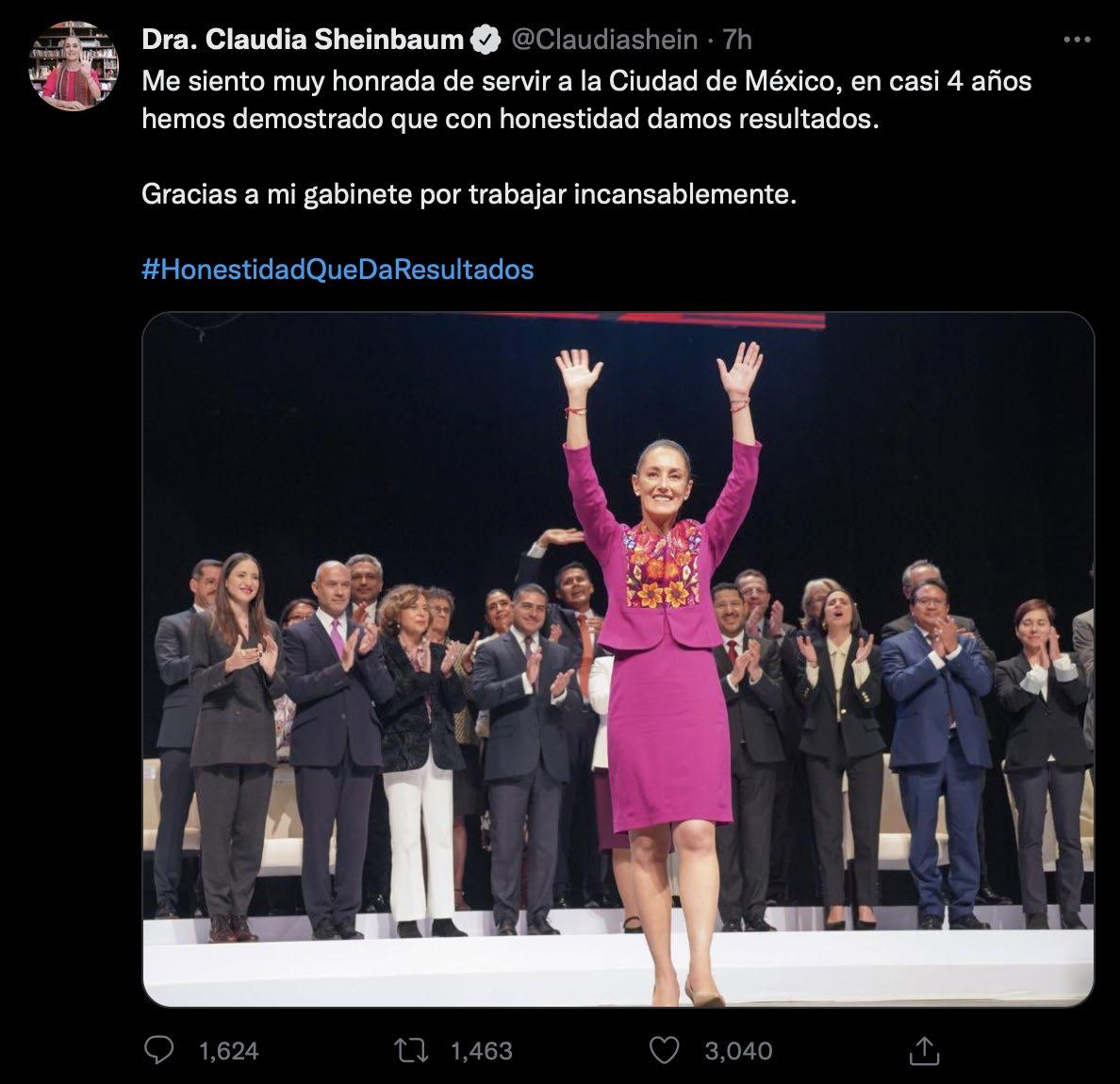
Task: Click the woman in white trousers in photo
Action: click(x=420, y=761)
